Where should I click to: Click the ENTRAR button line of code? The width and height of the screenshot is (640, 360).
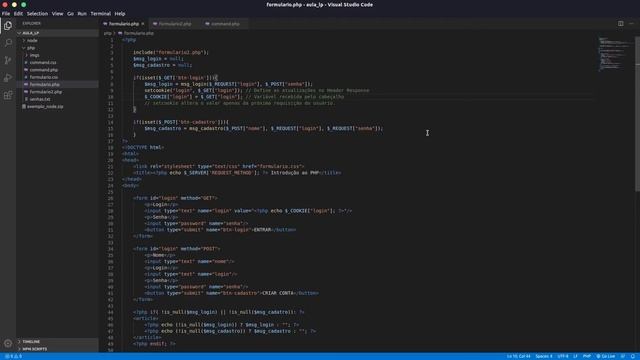pos(220,230)
